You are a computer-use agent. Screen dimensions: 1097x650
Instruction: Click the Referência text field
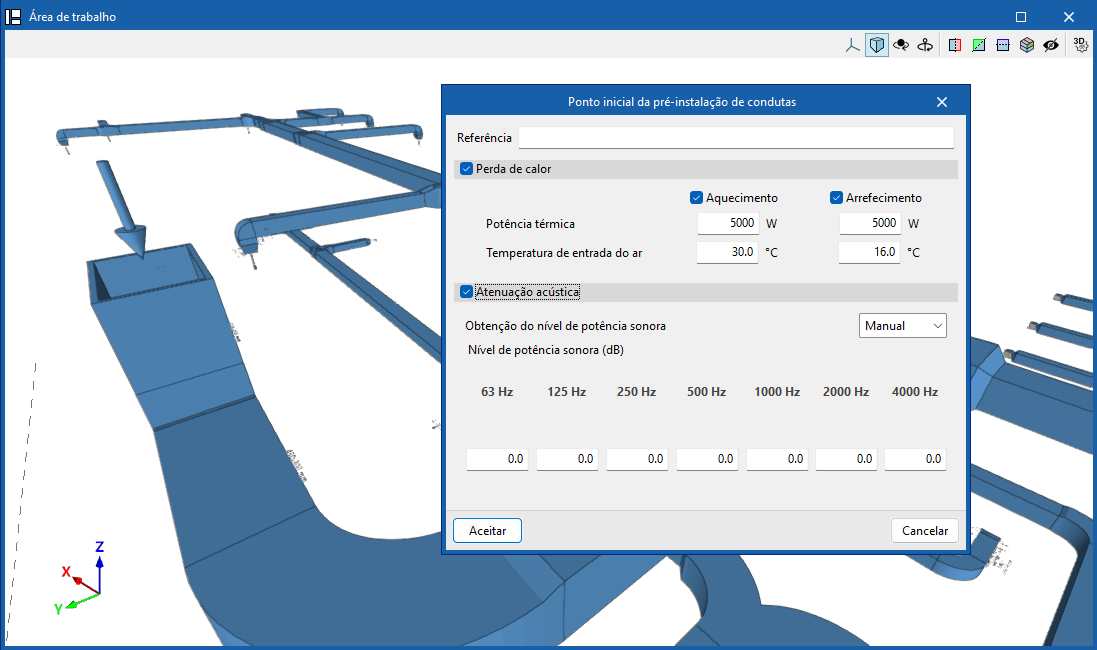coord(736,138)
